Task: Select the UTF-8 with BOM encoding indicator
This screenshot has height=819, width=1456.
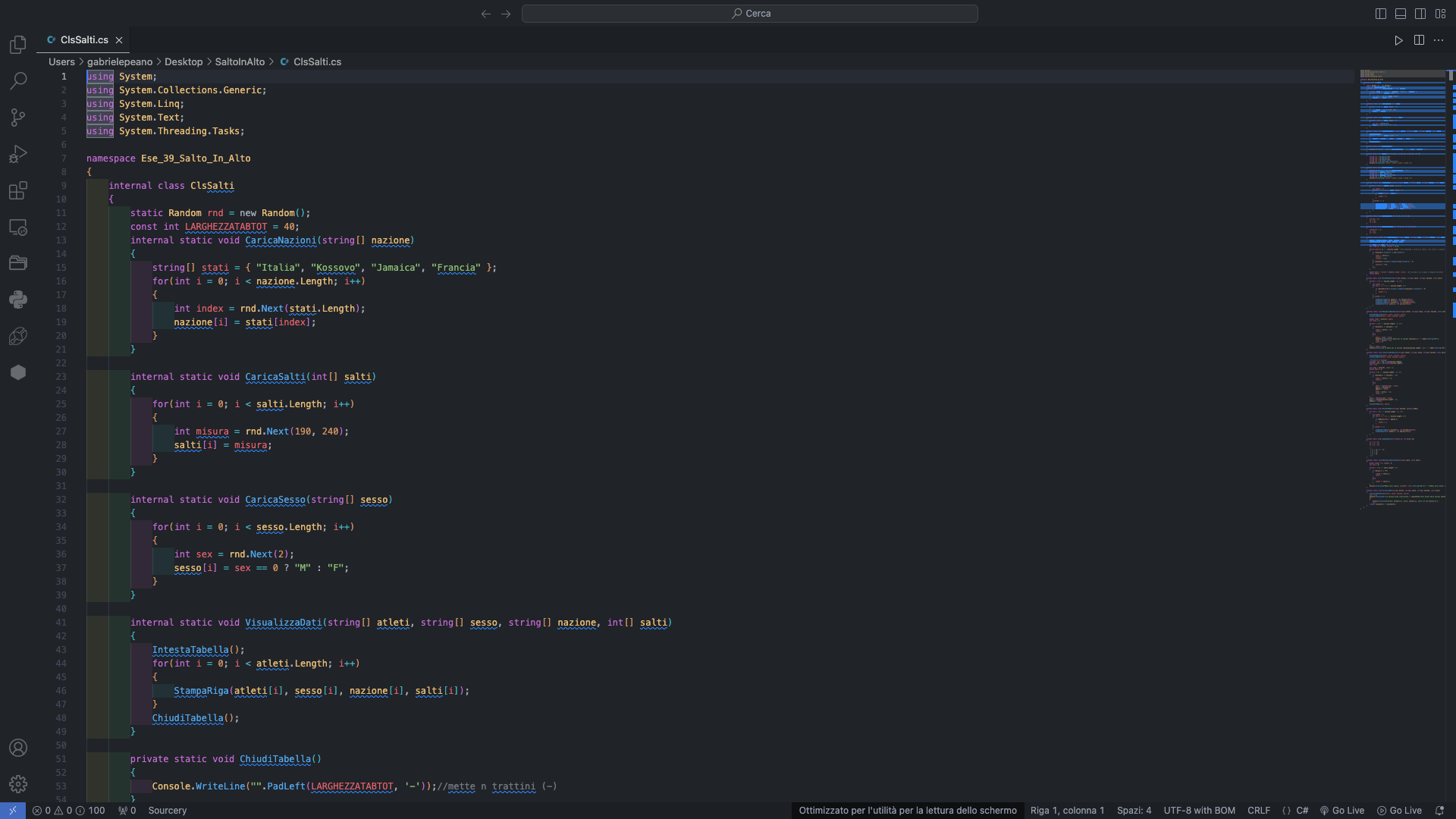Action: tap(1199, 811)
